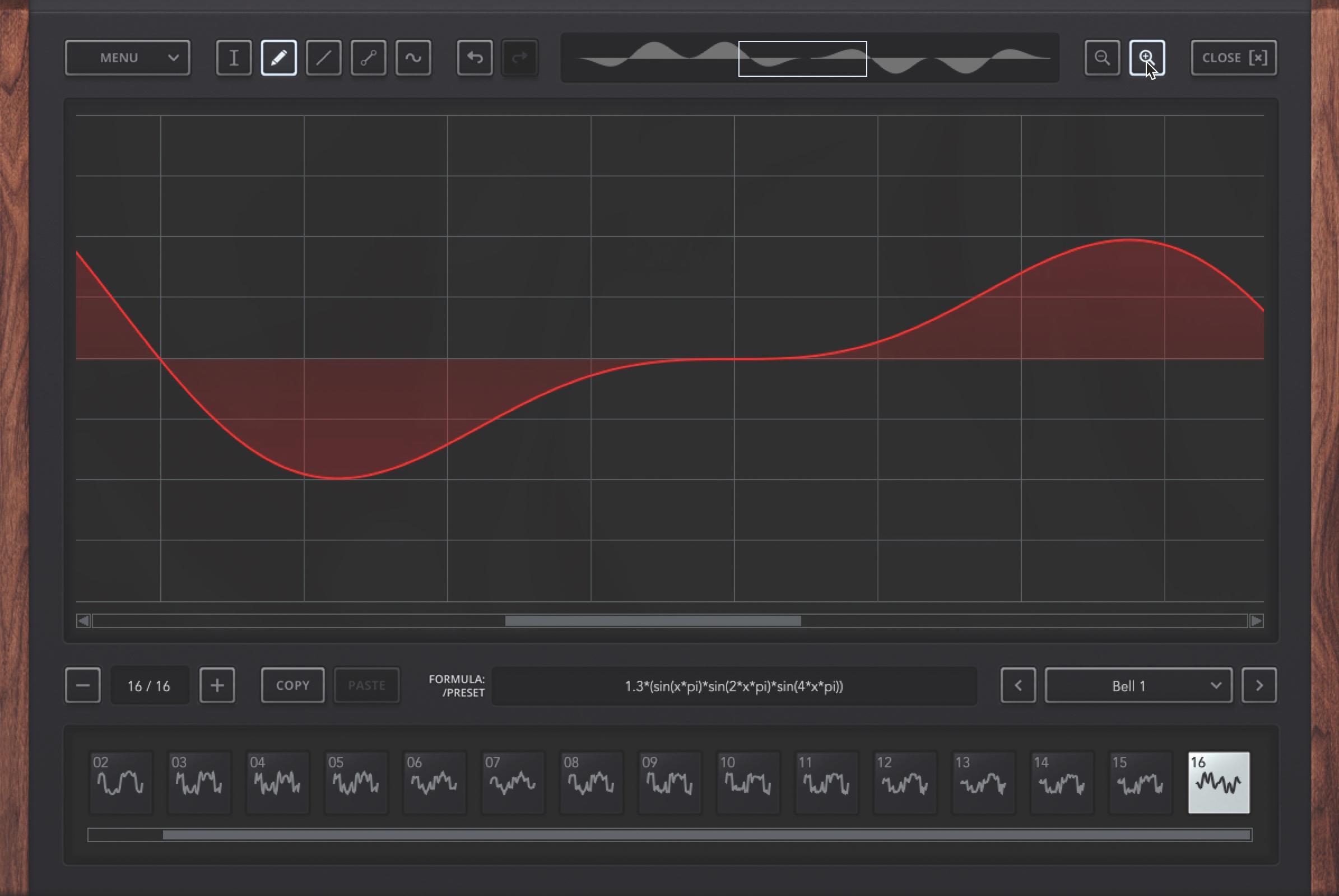The image size is (1339, 896).
Task: Select the sine wave smooth tool
Action: tap(413, 58)
